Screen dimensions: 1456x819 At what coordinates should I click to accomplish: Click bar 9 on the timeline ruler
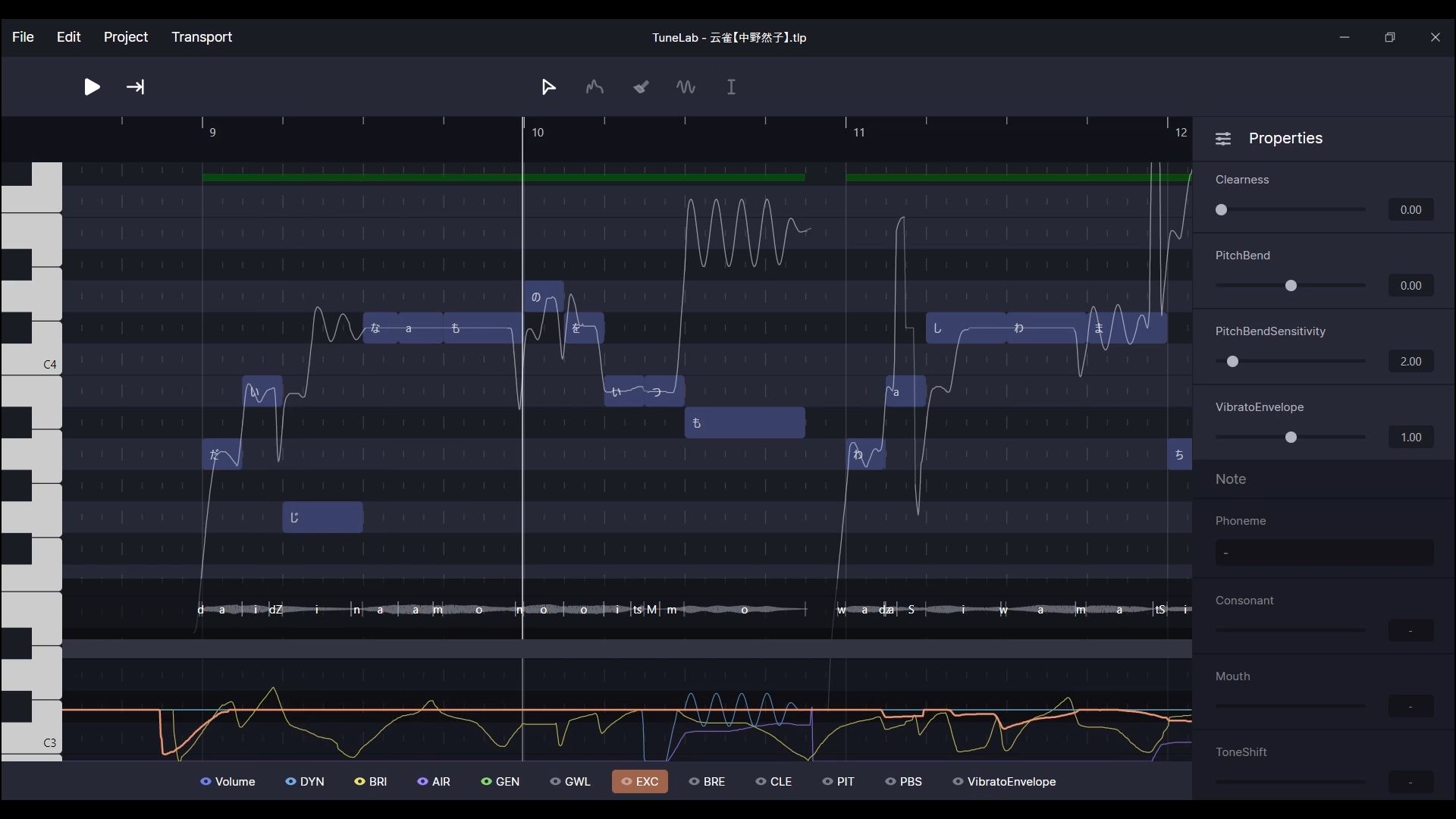pyautogui.click(x=212, y=133)
